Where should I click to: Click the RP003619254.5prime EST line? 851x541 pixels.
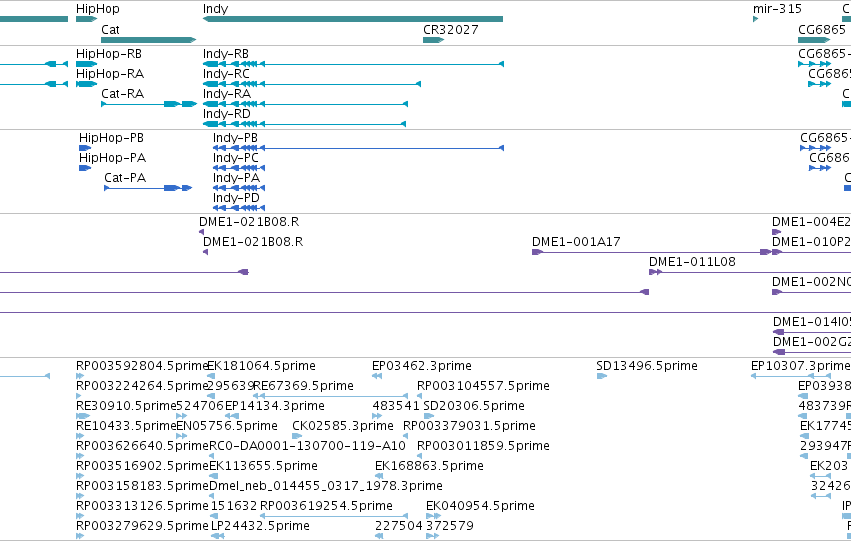coord(334,516)
